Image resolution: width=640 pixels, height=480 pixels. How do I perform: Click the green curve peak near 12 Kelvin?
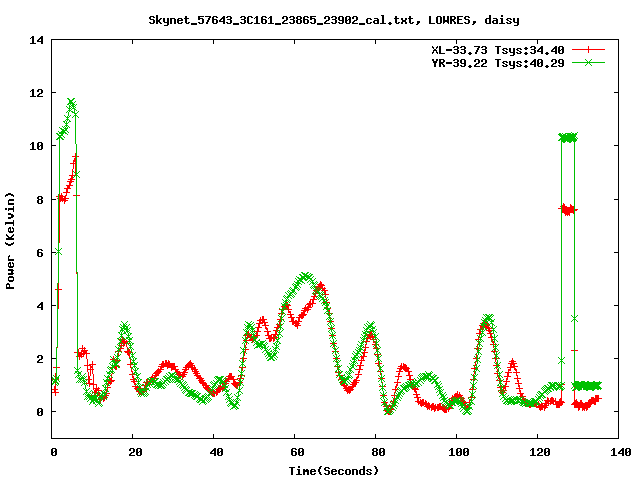(x=71, y=102)
